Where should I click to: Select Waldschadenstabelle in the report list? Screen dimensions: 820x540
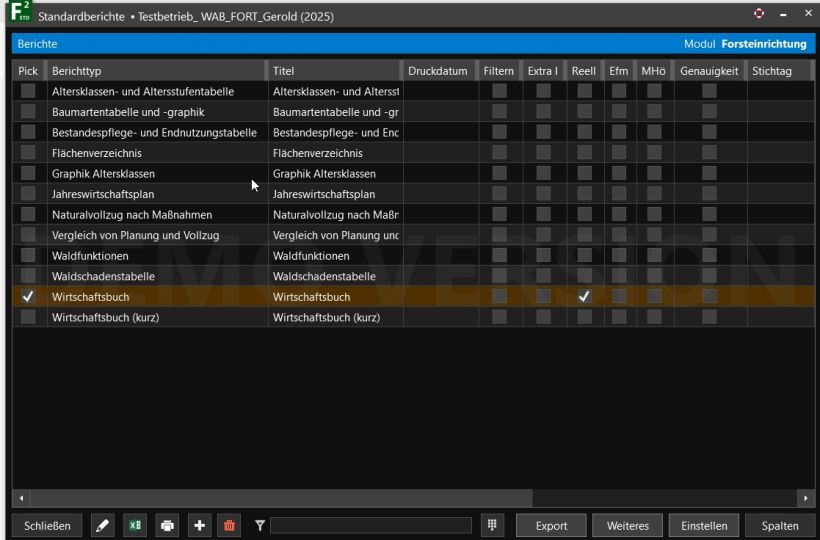(x=157, y=276)
